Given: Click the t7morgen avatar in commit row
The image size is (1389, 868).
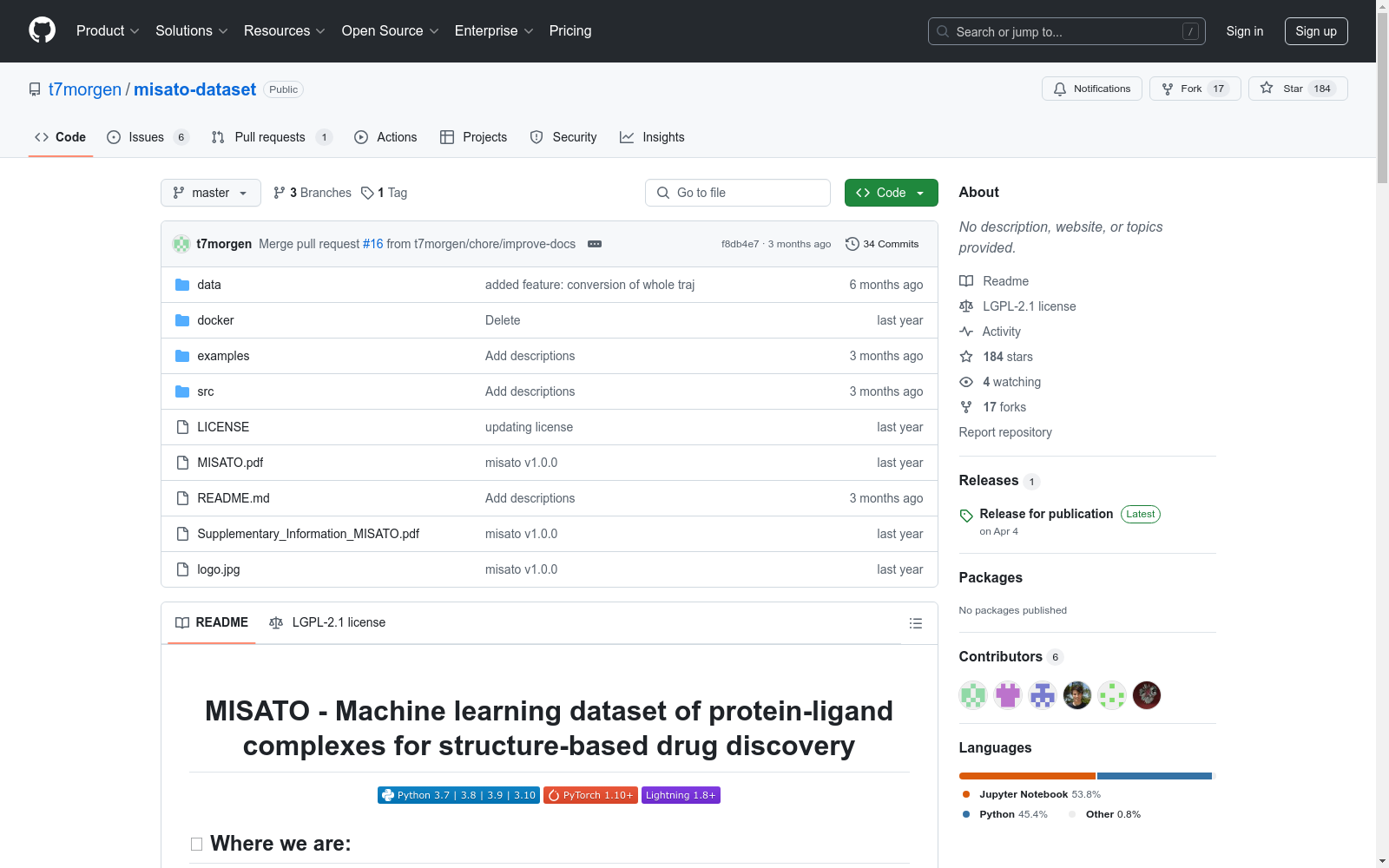Looking at the screenshot, I should point(181,244).
